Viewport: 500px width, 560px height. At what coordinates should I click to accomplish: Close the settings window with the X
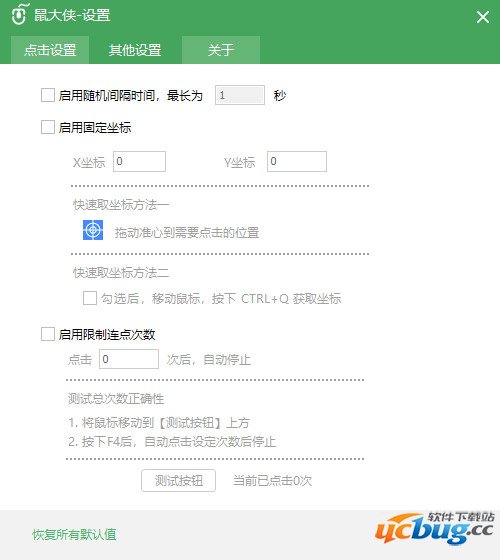coord(482,17)
